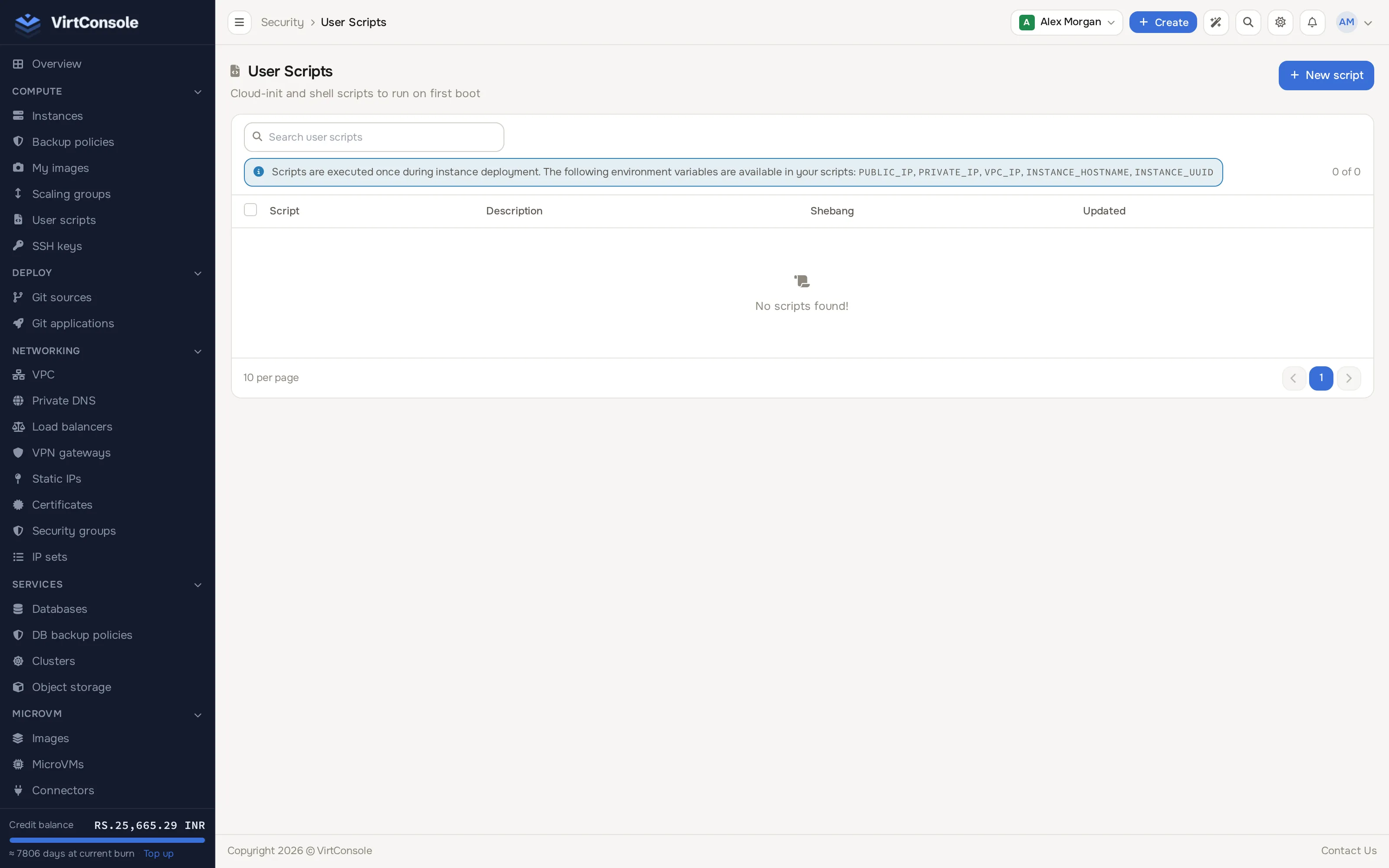Open SSH keys page
1389x868 pixels.
click(x=107, y=246)
